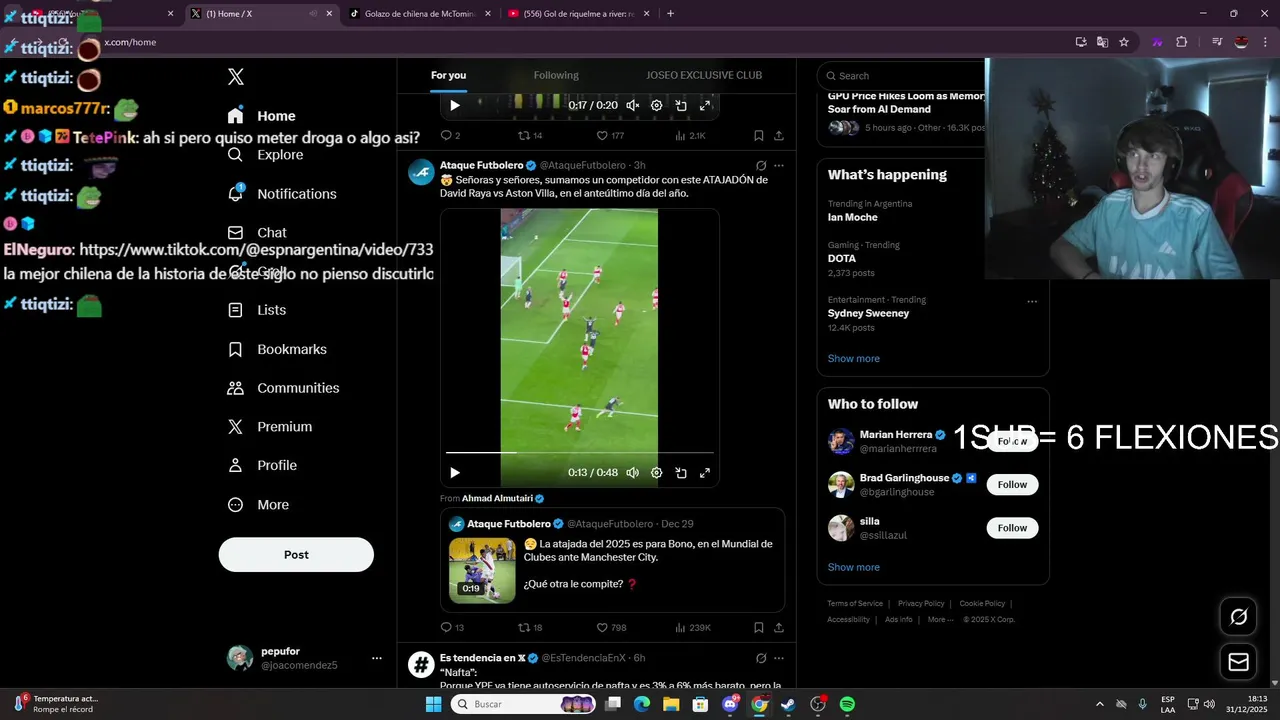The height and width of the screenshot is (720, 1280).
Task: View 239K analytics of the post
Action: tap(693, 628)
